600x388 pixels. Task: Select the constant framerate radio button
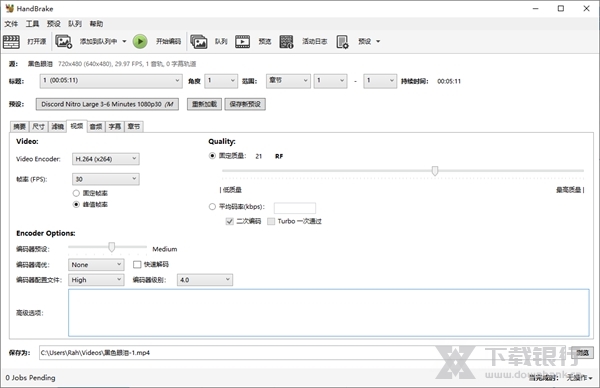click(76, 193)
